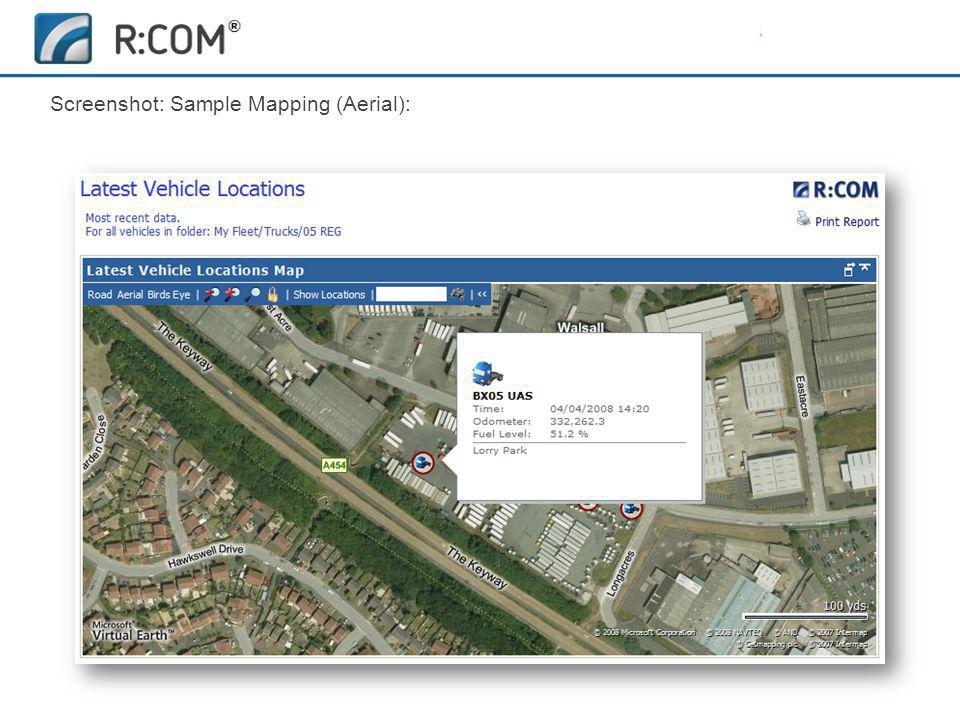The height and width of the screenshot is (720, 960).
Task: Click the Microsoft Virtual Earth logo
Action: coord(132,631)
